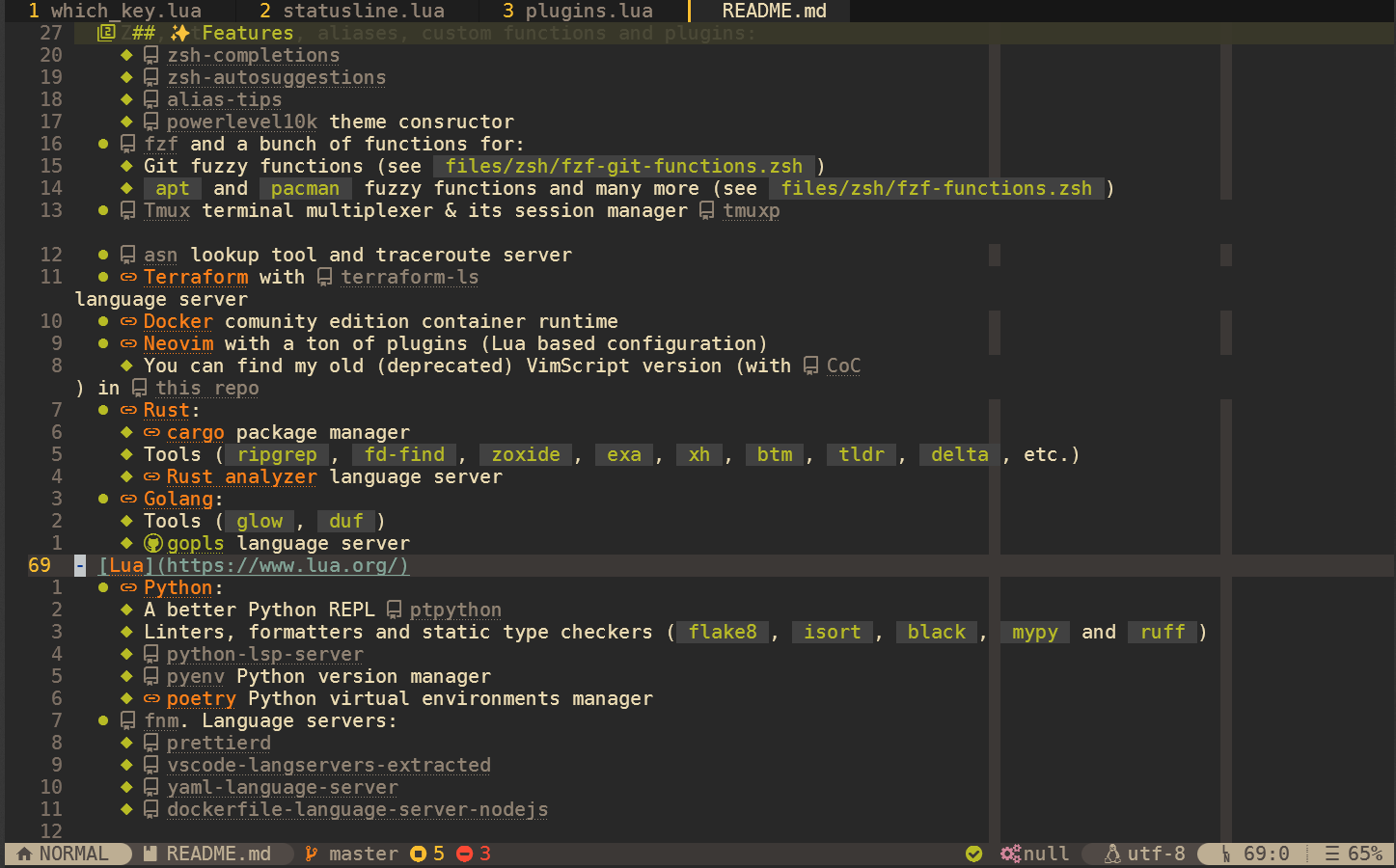Click the link icon before this repo
The image size is (1396, 868).
coord(139,388)
